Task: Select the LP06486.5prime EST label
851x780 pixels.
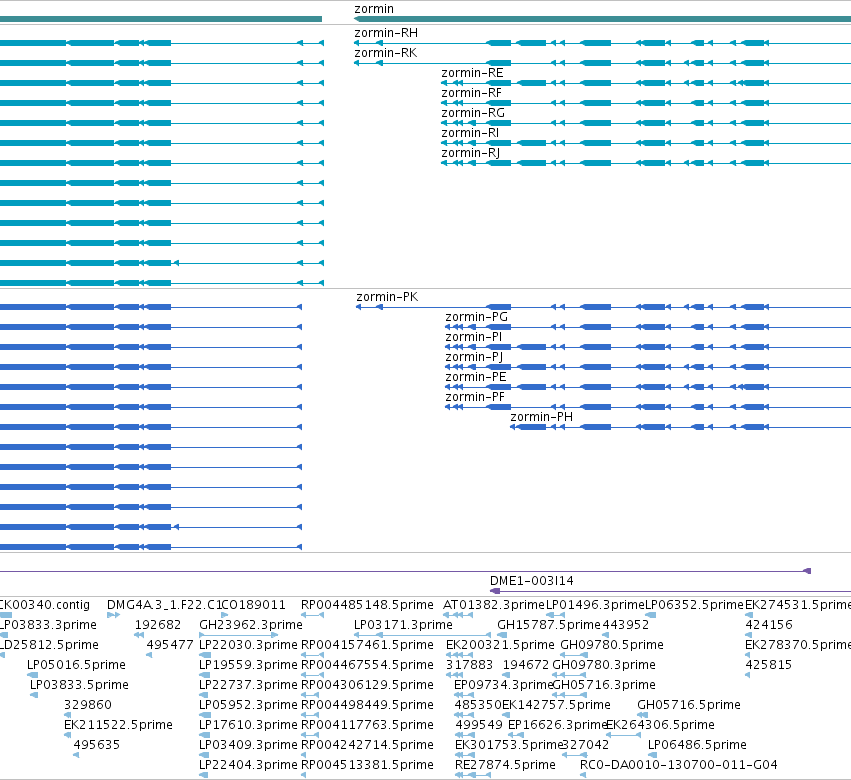Action: [697, 745]
